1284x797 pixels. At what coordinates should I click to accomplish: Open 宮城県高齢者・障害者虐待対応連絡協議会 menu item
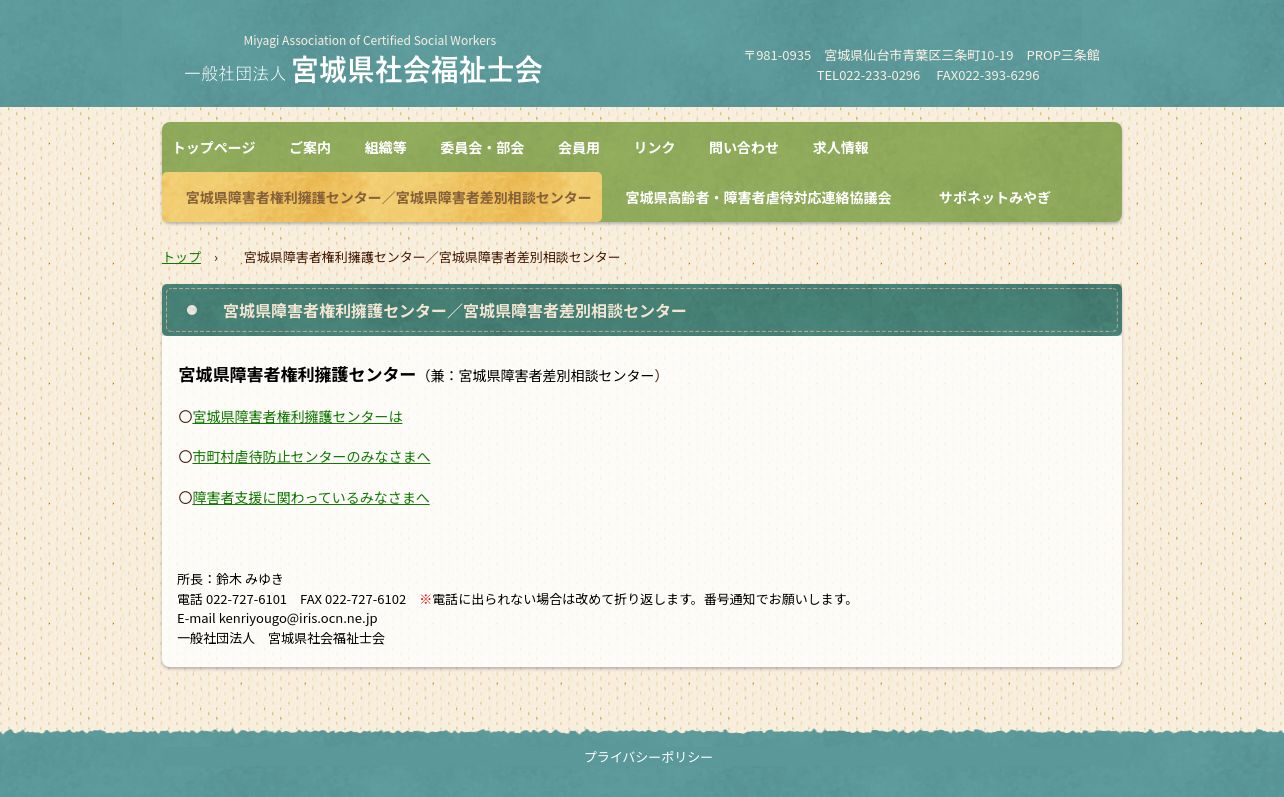(758, 198)
